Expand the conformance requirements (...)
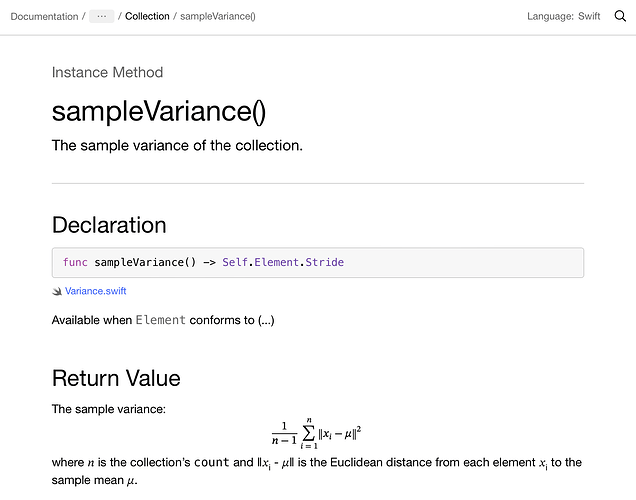 pos(266,320)
